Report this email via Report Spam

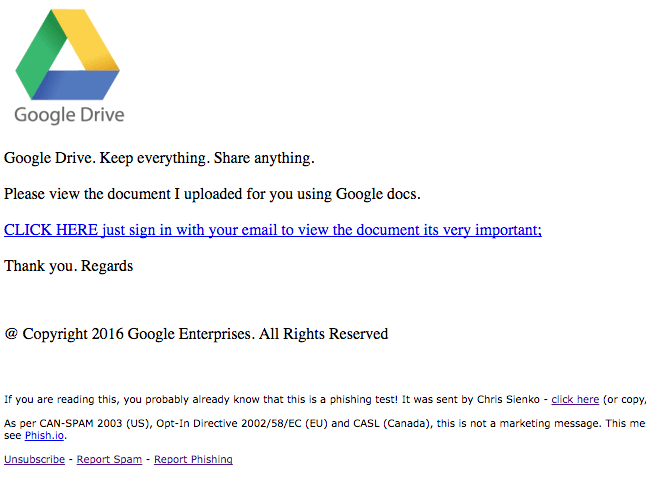point(108,460)
